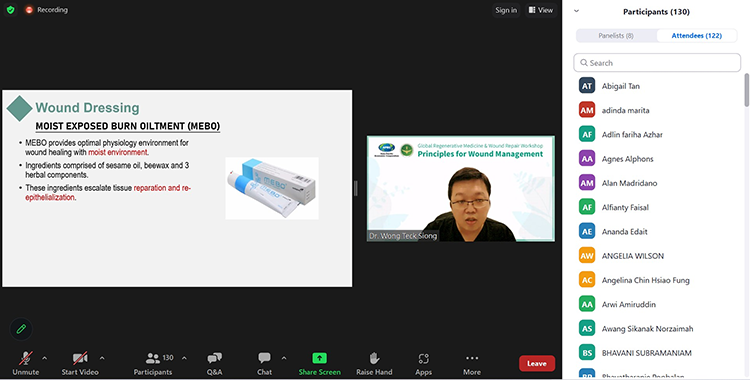Click the AS avatar of Awang Sikanak Norzaimah

(x=587, y=328)
